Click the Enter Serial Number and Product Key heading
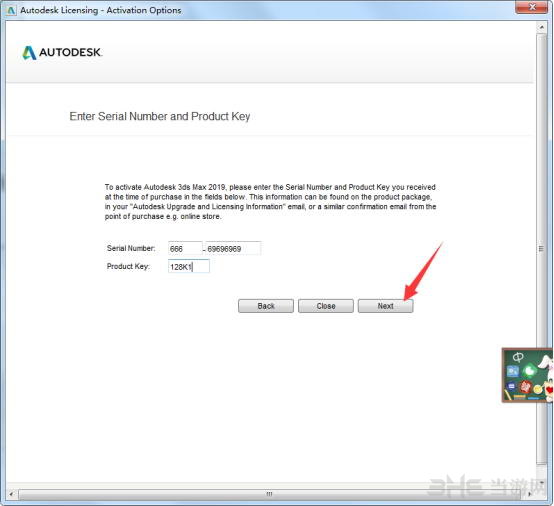Viewport: 554px width, 506px height. point(160,116)
